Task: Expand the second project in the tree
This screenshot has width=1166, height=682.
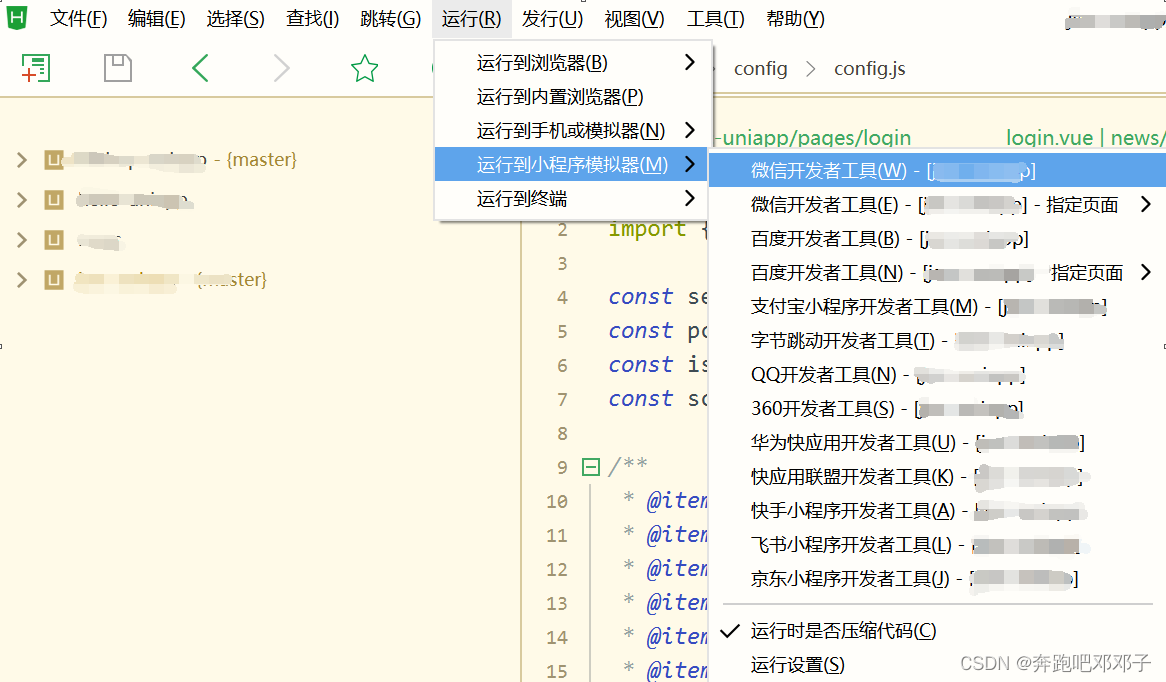Action: click(22, 200)
